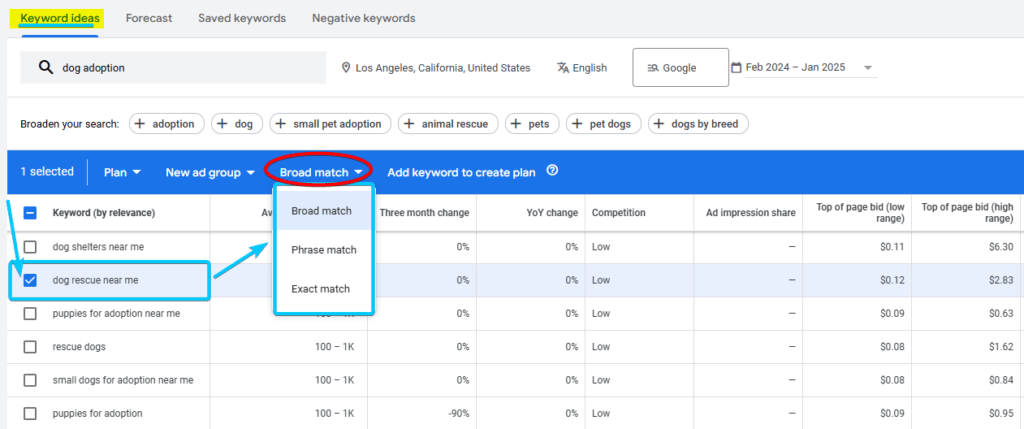Click the $0.12 low range bid
The image size is (1024, 429).
coord(892,280)
